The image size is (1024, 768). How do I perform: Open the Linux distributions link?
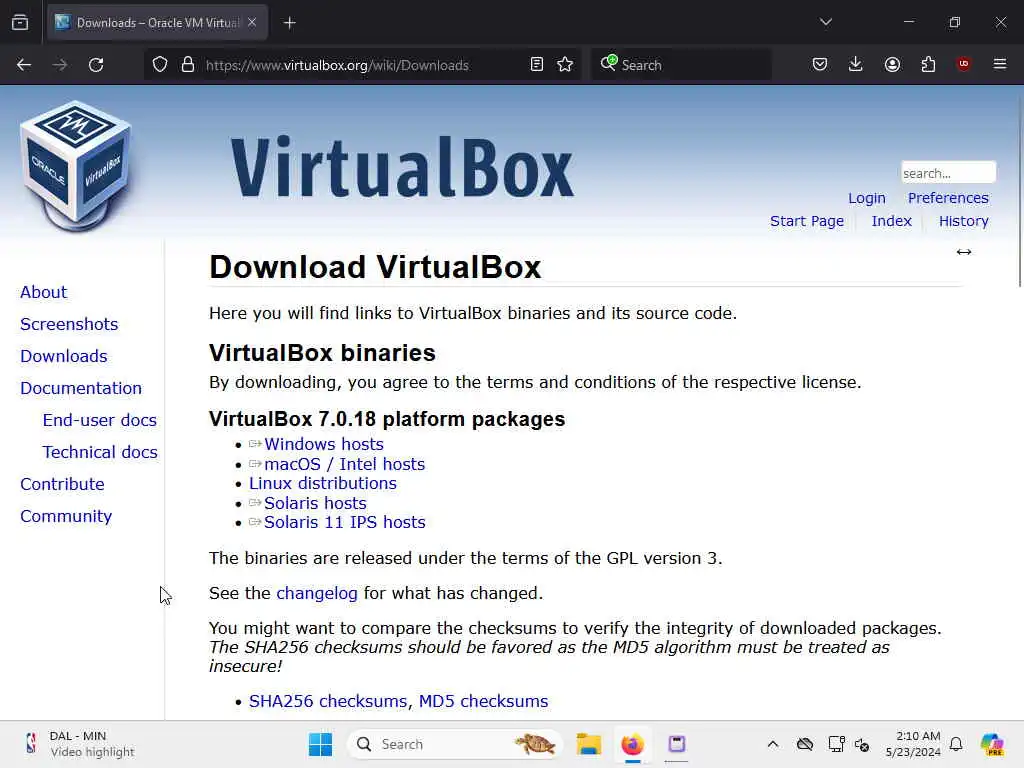(323, 483)
